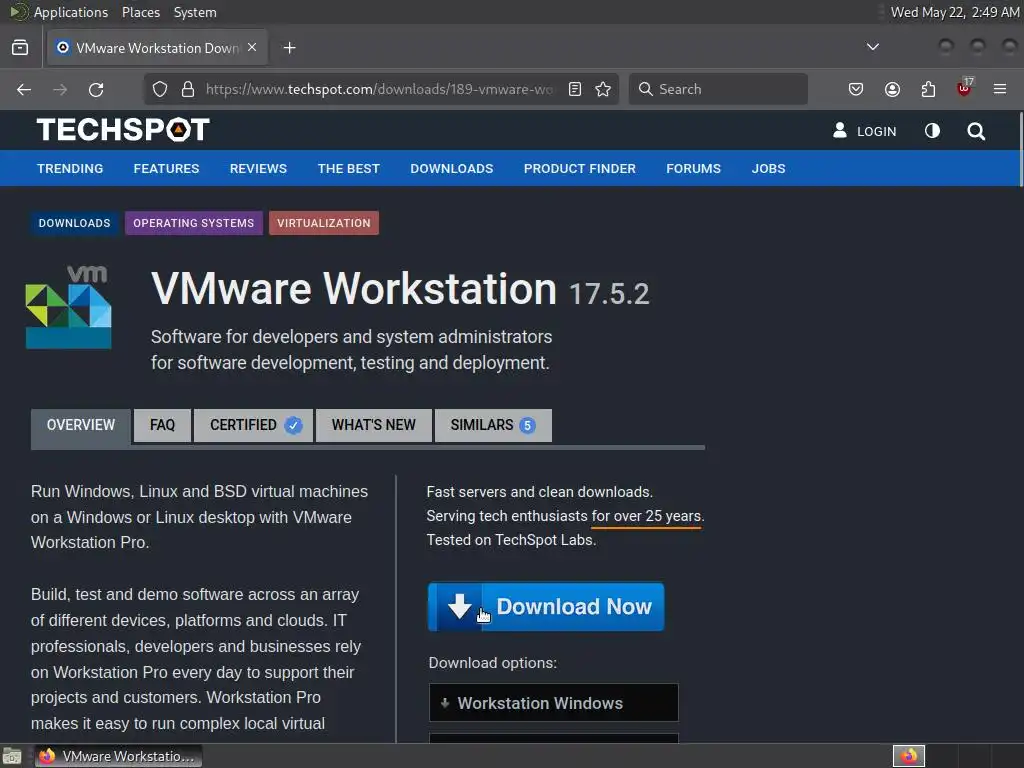
Task: Click the VIRTUALIZATION category tag
Action: pyautogui.click(x=324, y=223)
